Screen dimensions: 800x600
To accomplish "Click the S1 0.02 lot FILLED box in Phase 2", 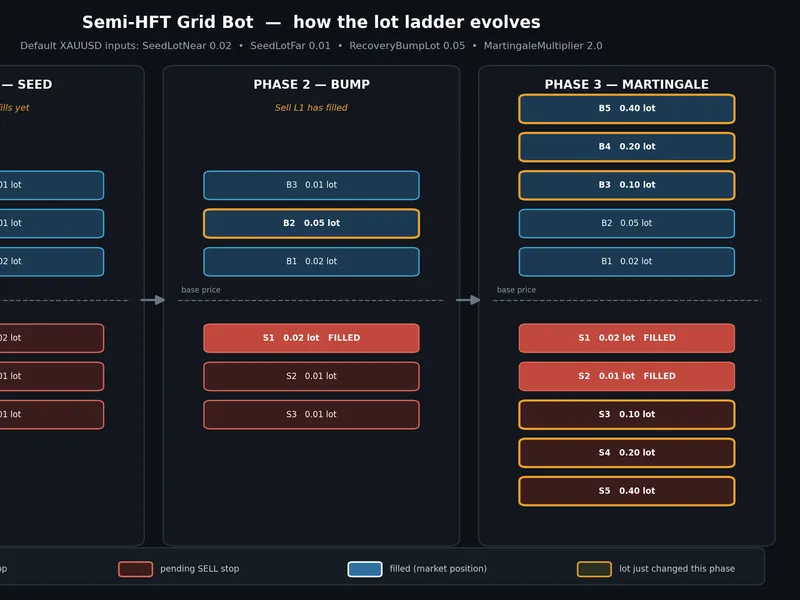I will [311, 338].
